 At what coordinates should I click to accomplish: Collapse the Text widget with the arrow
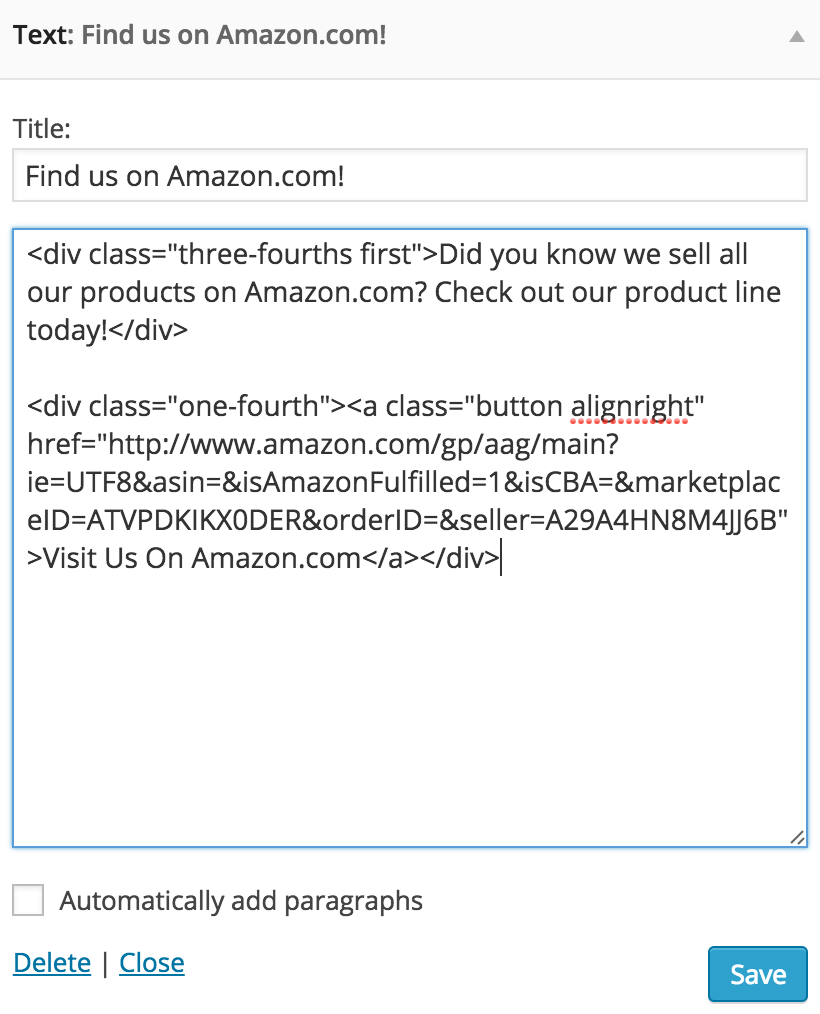tap(797, 36)
